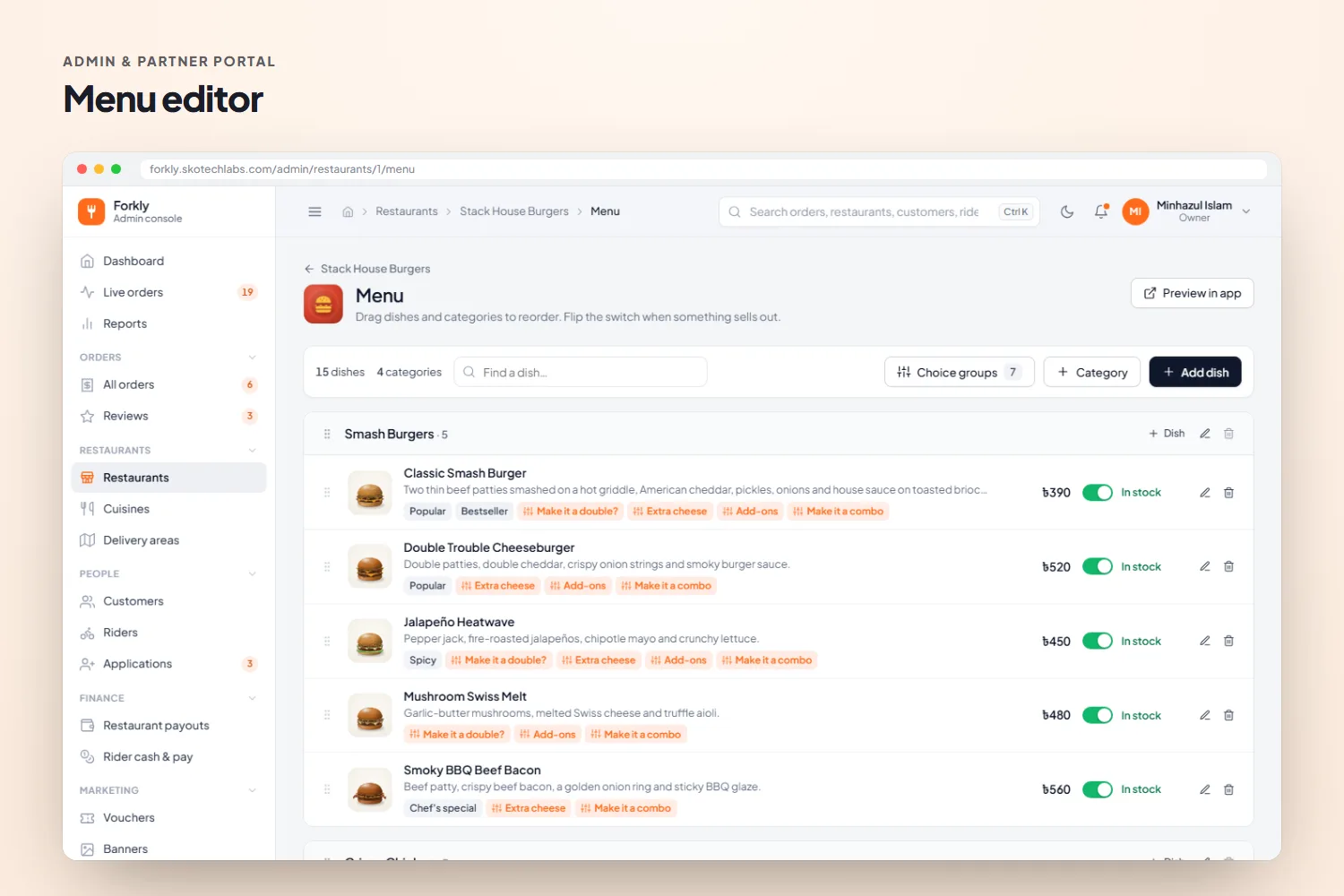The image size is (1344, 896).
Task: Add a dish to Smash Burgers
Action: click(x=1167, y=434)
